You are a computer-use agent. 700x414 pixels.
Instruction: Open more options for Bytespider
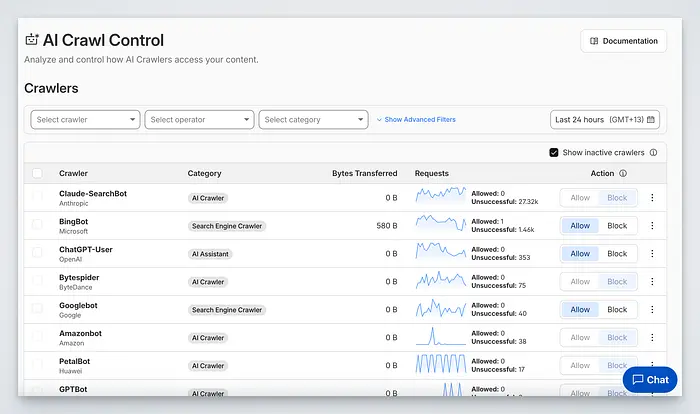[652, 281]
